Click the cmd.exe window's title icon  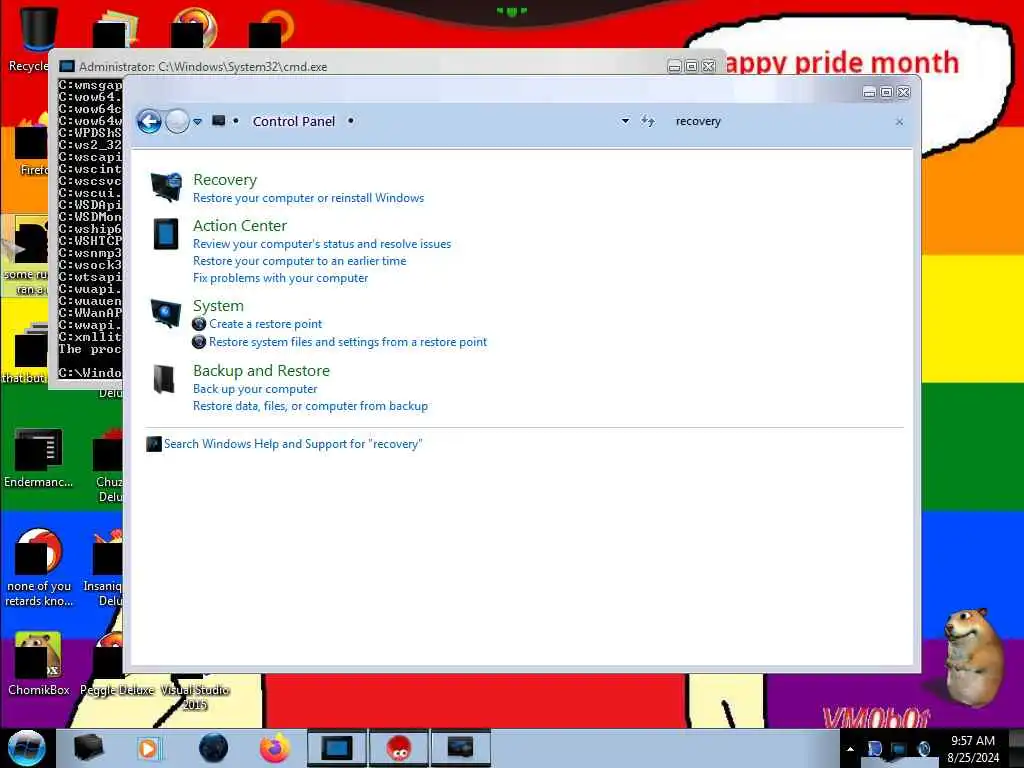[x=67, y=66]
